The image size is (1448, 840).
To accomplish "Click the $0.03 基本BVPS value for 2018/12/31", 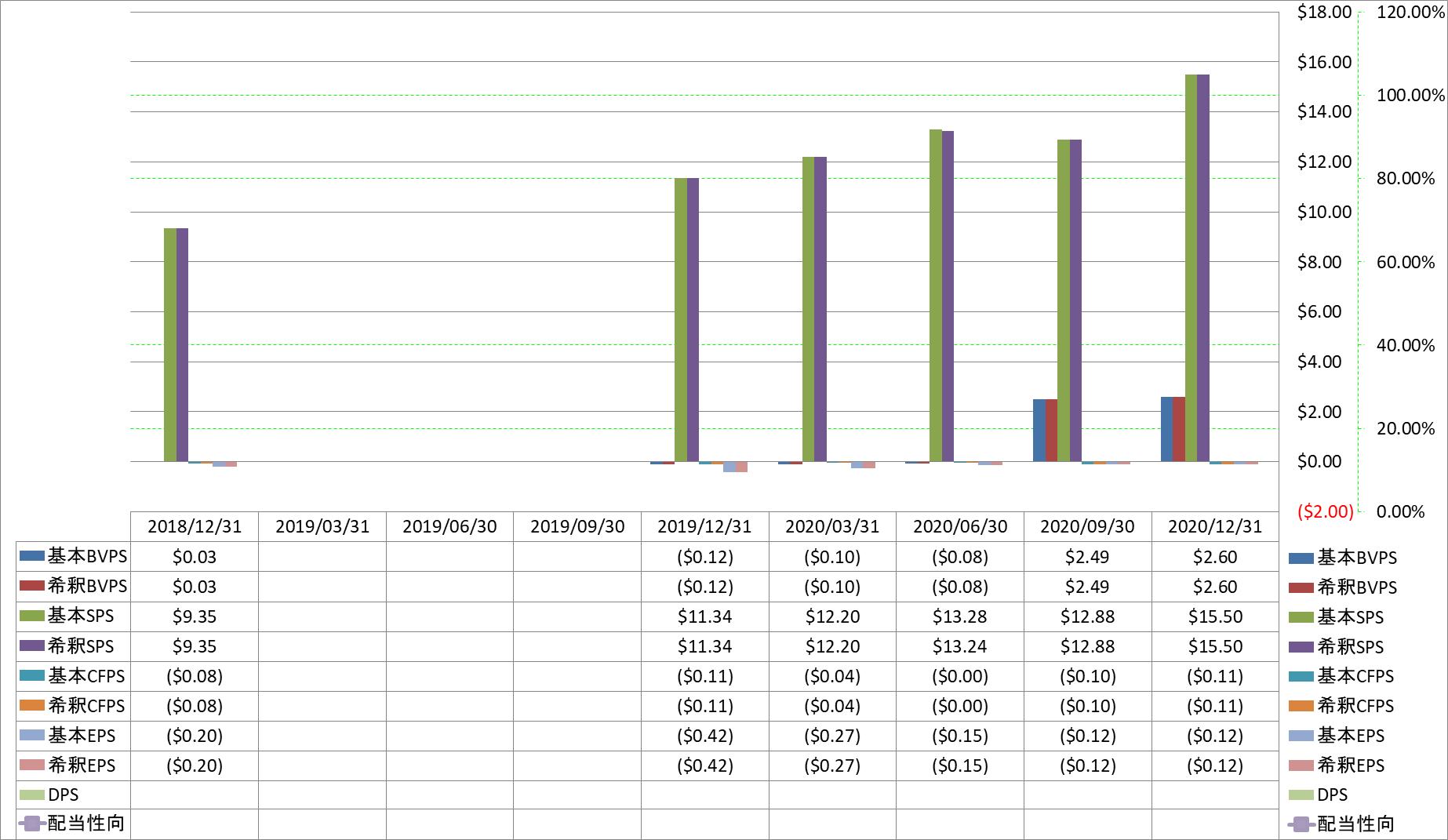I will (195, 557).
